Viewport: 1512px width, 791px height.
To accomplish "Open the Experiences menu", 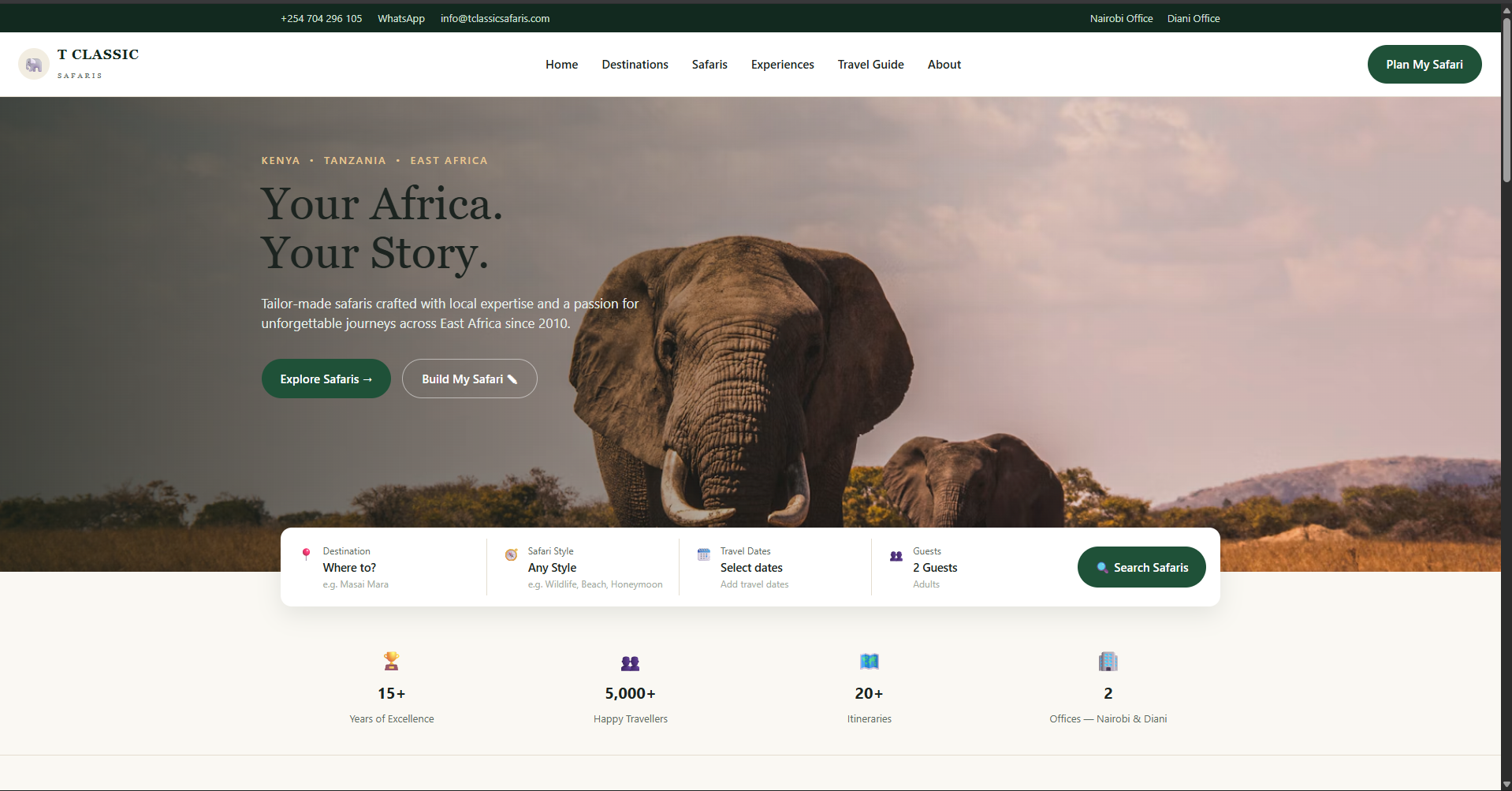I will (782, 65).
